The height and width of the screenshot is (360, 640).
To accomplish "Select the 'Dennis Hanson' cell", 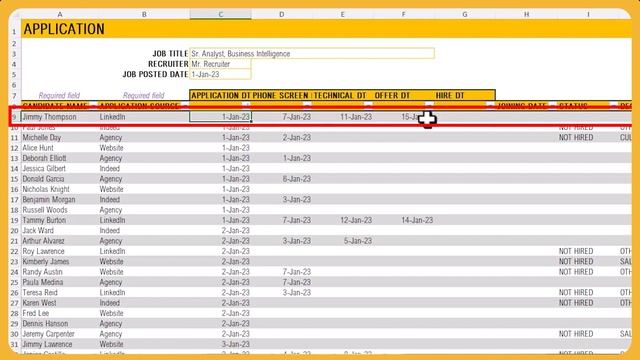I will click(x=60, y=323).
